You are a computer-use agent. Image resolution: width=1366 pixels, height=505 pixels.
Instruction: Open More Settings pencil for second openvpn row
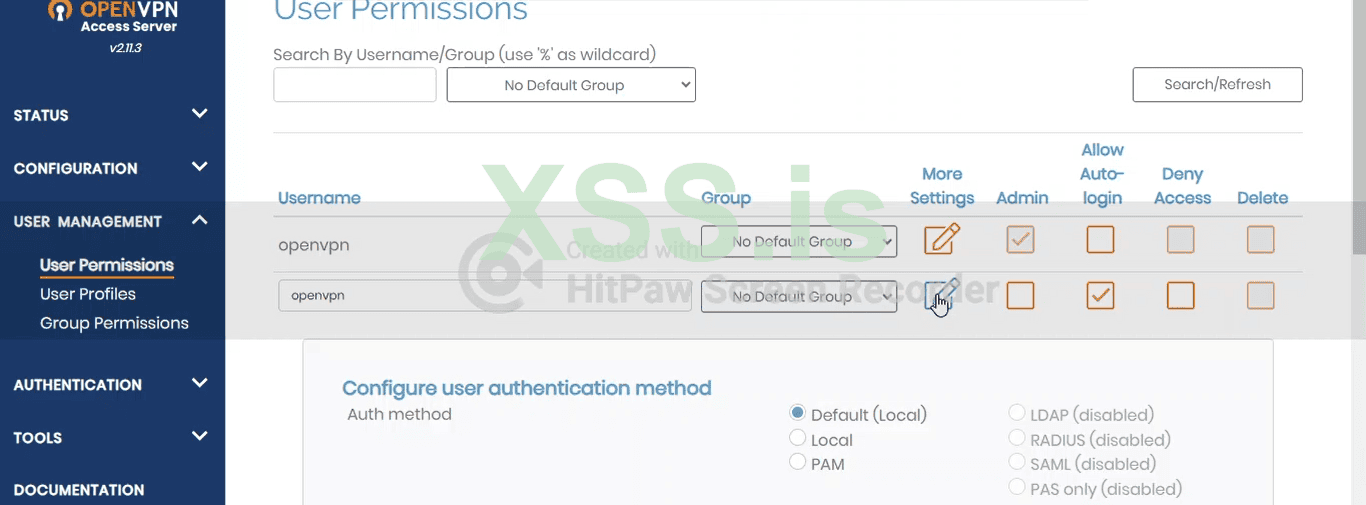(942, 296)
